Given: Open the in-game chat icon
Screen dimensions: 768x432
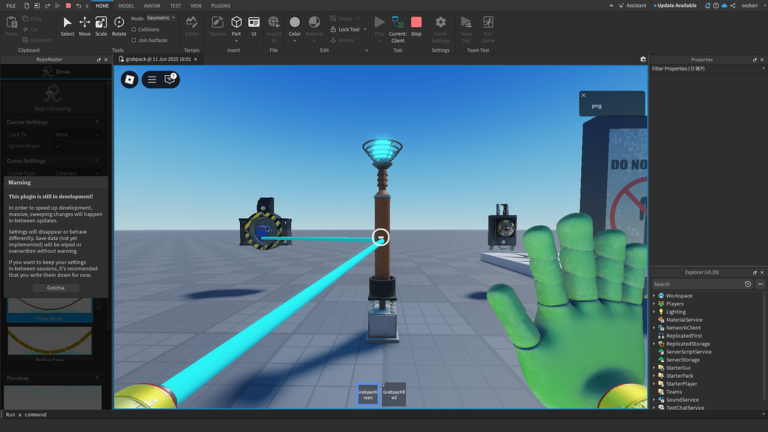Looking at the screenshot, I should pyautogui.click(x=170, y=79).
